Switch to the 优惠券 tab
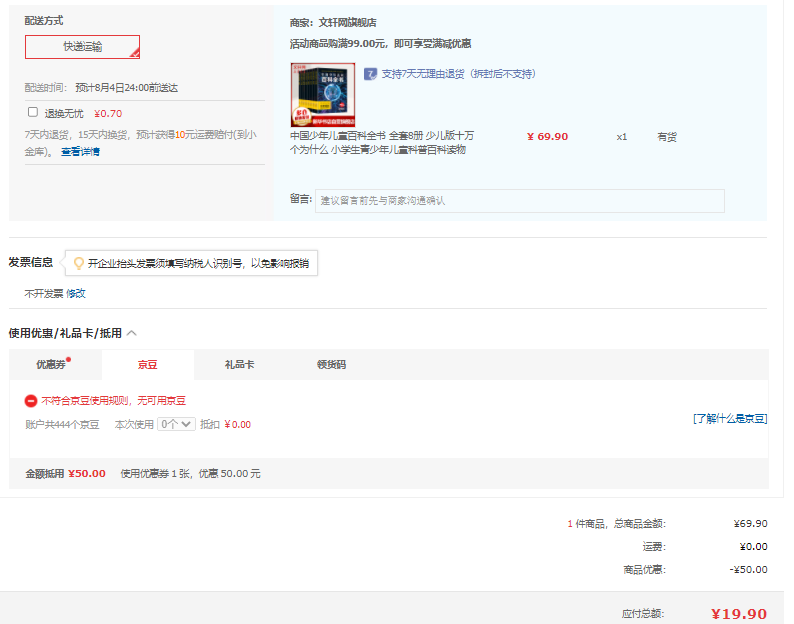The height and width of the screenshot is (624, 794). point(56,365)
